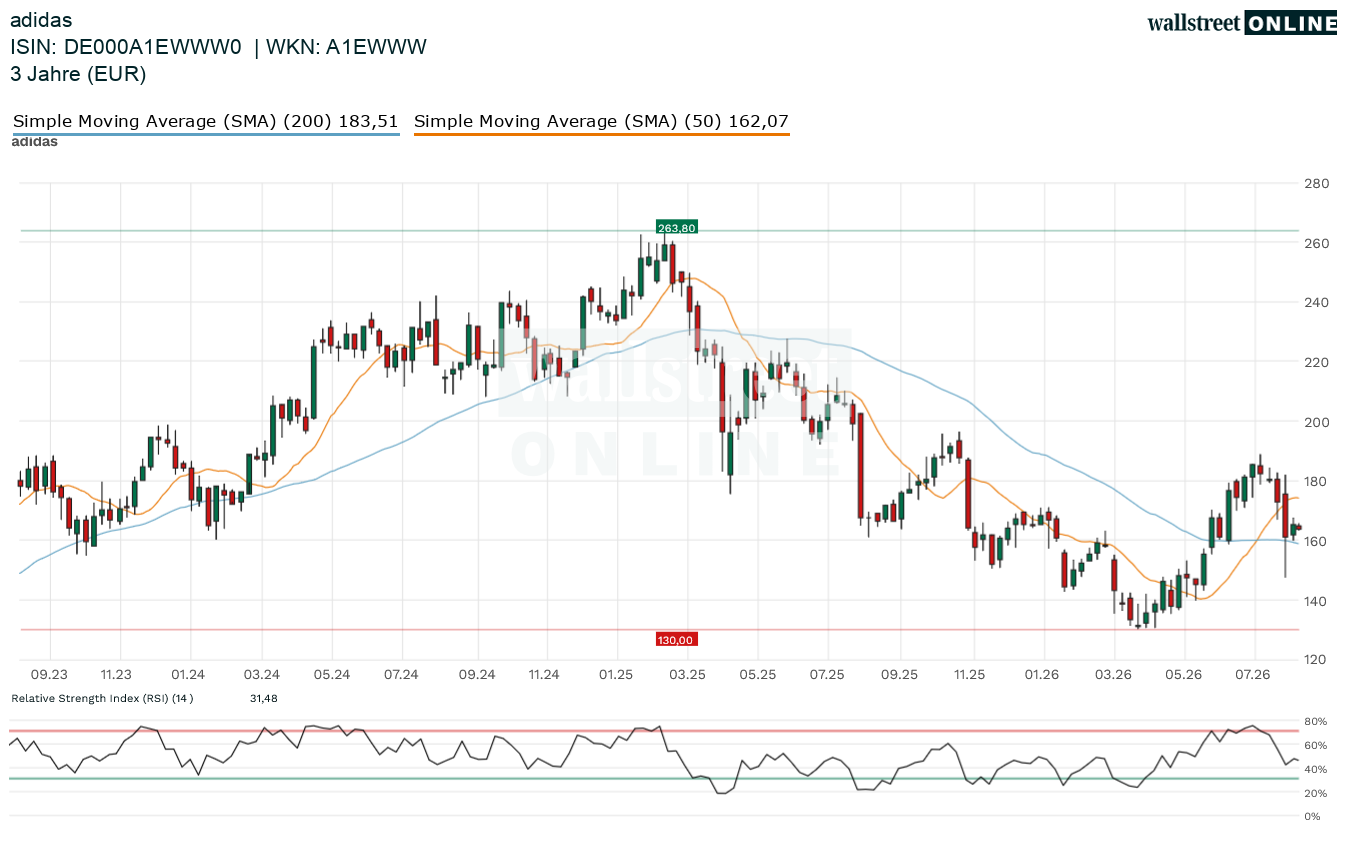Image resolution: width=1349 pixels, height=843 pixels.
Task: Click the Relative Strength Index (RSI) (14) label
Action: click(x=102, y=697)
